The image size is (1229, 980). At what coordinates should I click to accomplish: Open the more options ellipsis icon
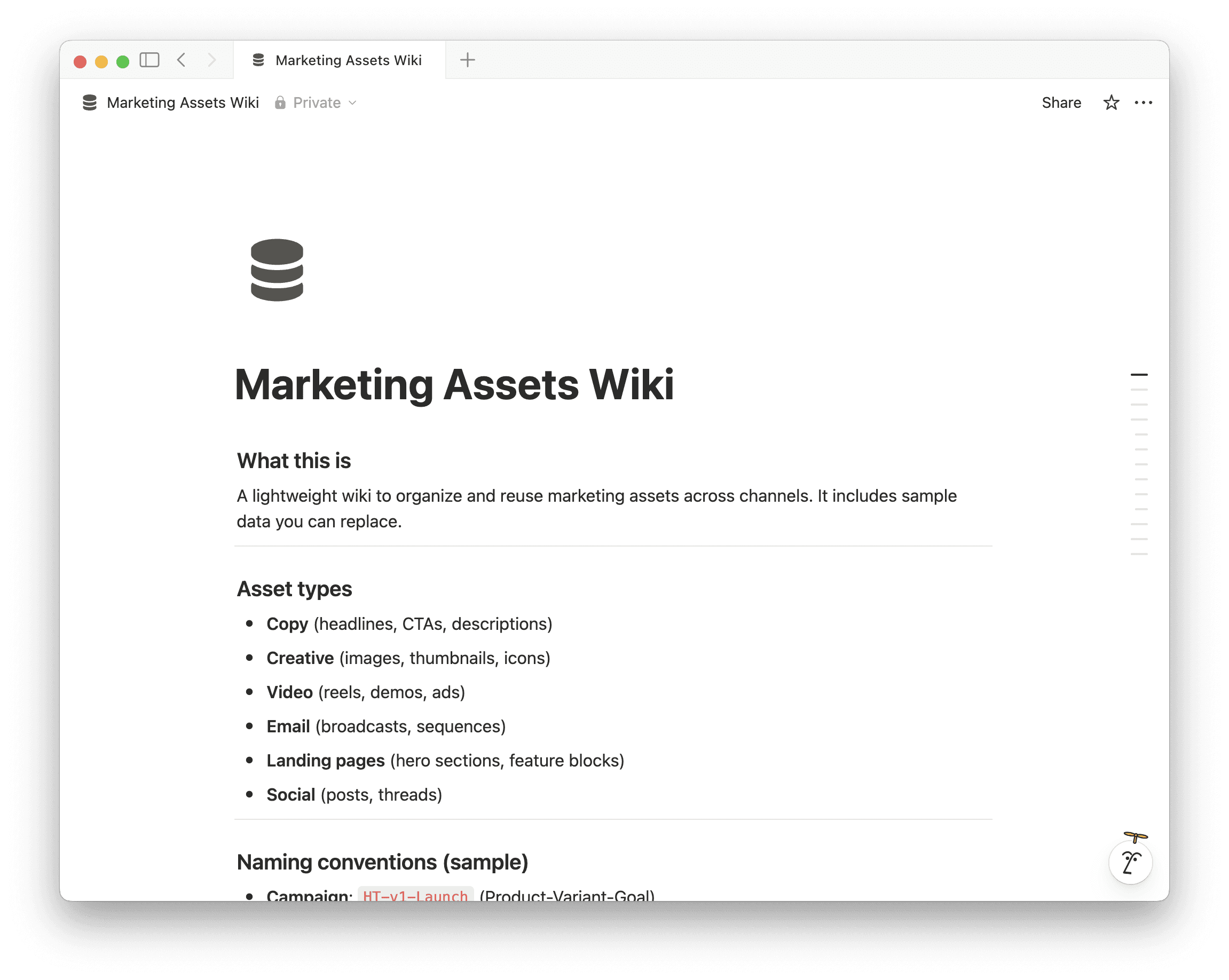pos(1144,102)
